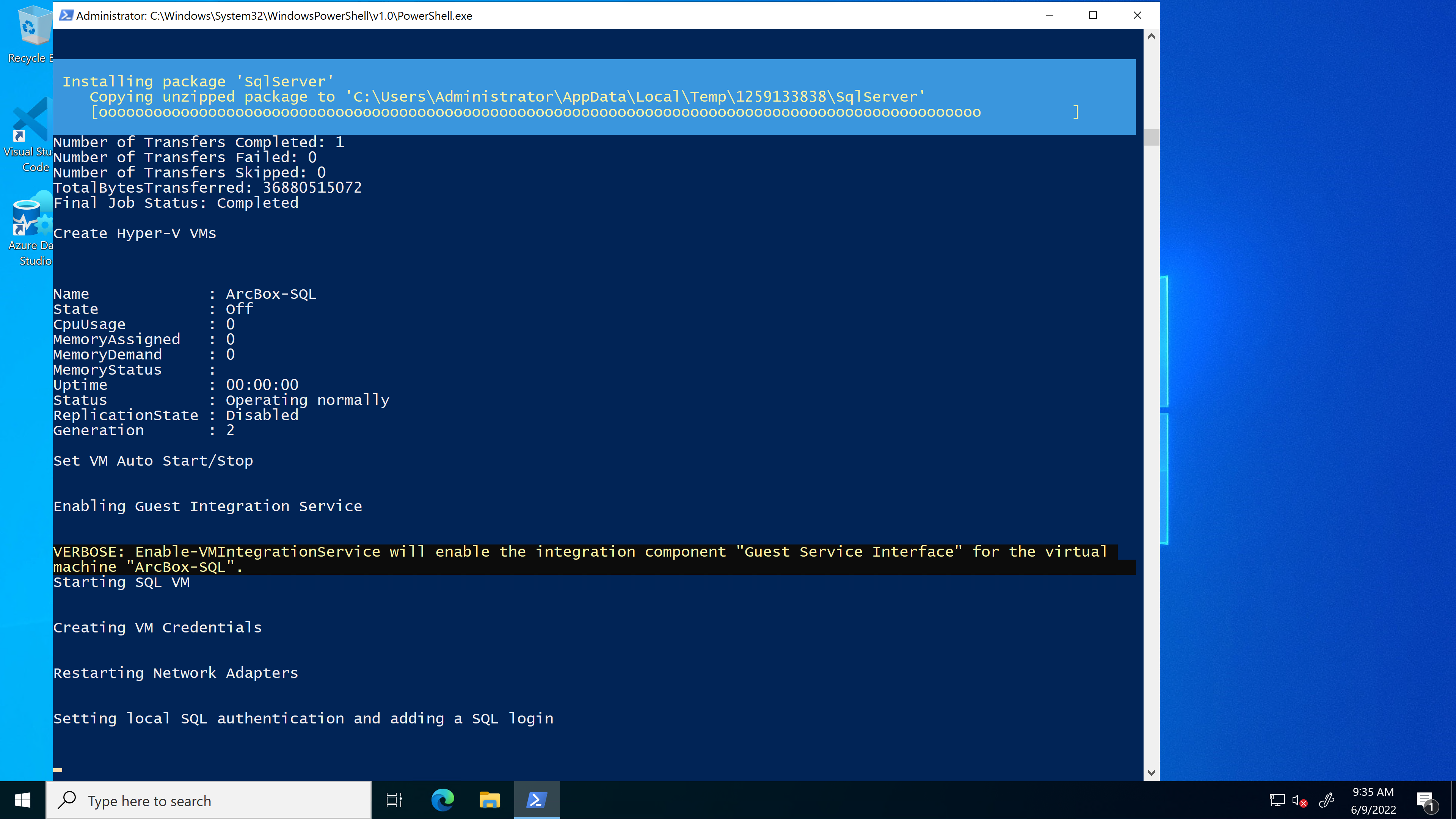Click the PowerShell icon in the title bar
1456x819 pixels.
(66, 15)
